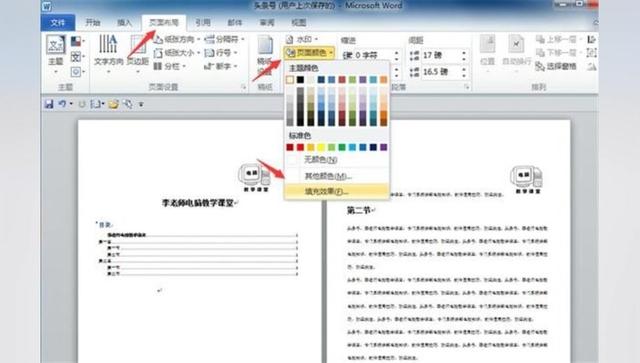Click the 第二节 heading in document
This screenshot has height=363, width=640.
pos(359,210)
